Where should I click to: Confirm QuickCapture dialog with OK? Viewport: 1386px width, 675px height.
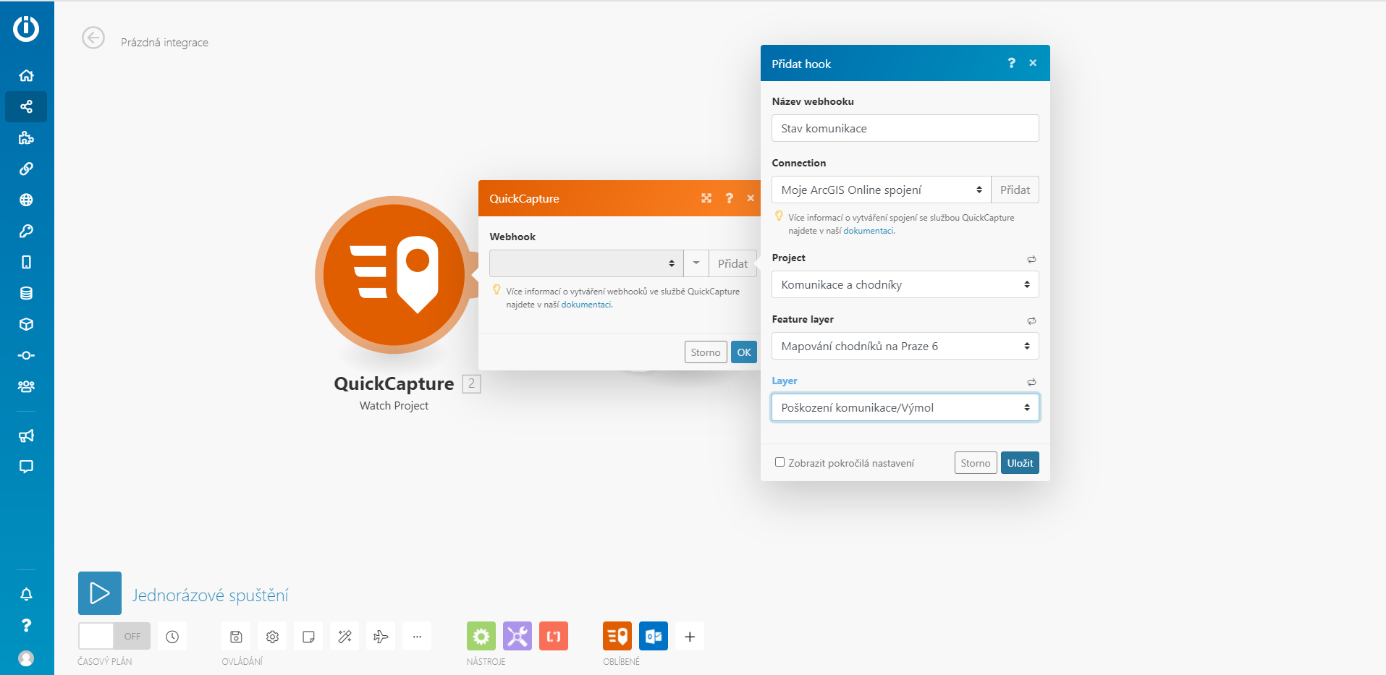(x=744, y=352)
